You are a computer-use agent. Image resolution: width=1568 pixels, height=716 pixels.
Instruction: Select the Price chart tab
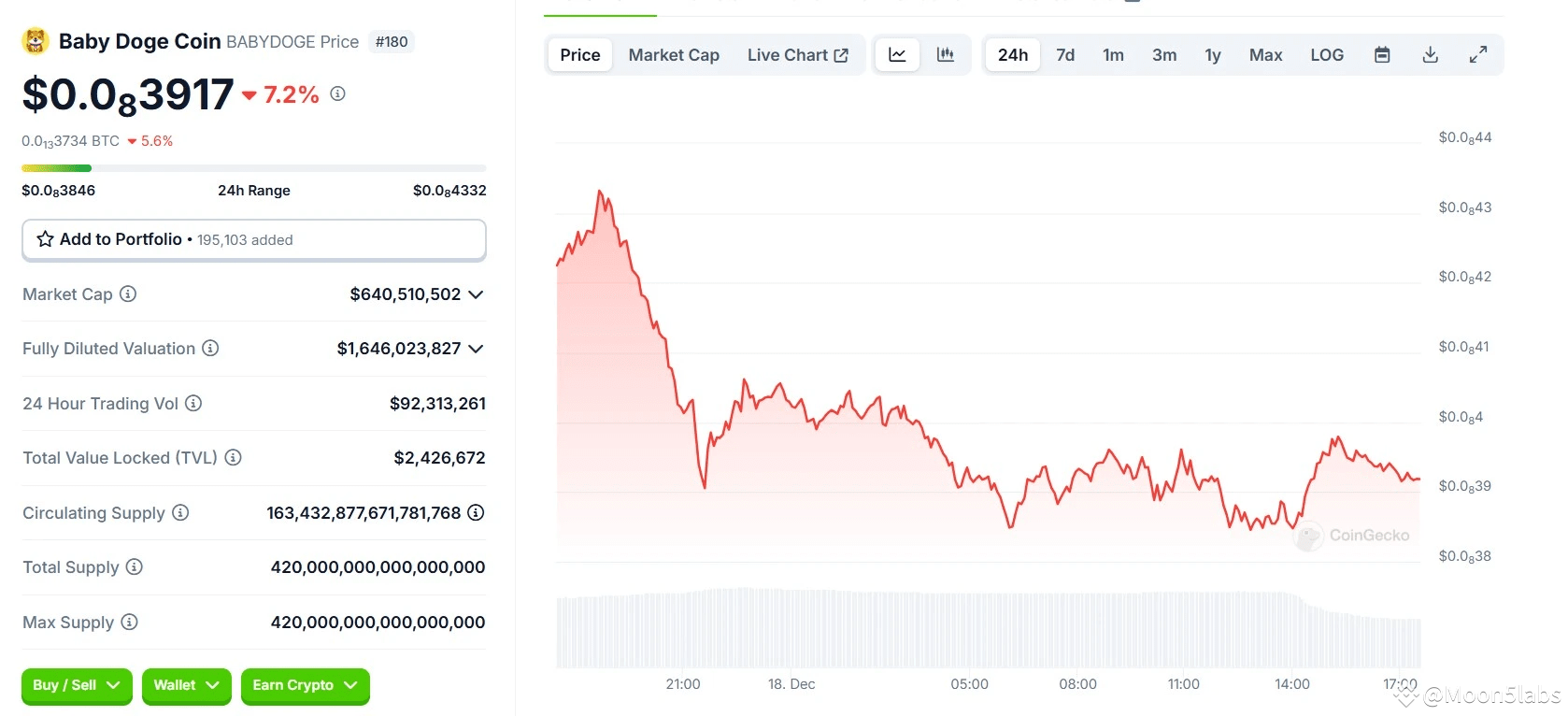580,55
